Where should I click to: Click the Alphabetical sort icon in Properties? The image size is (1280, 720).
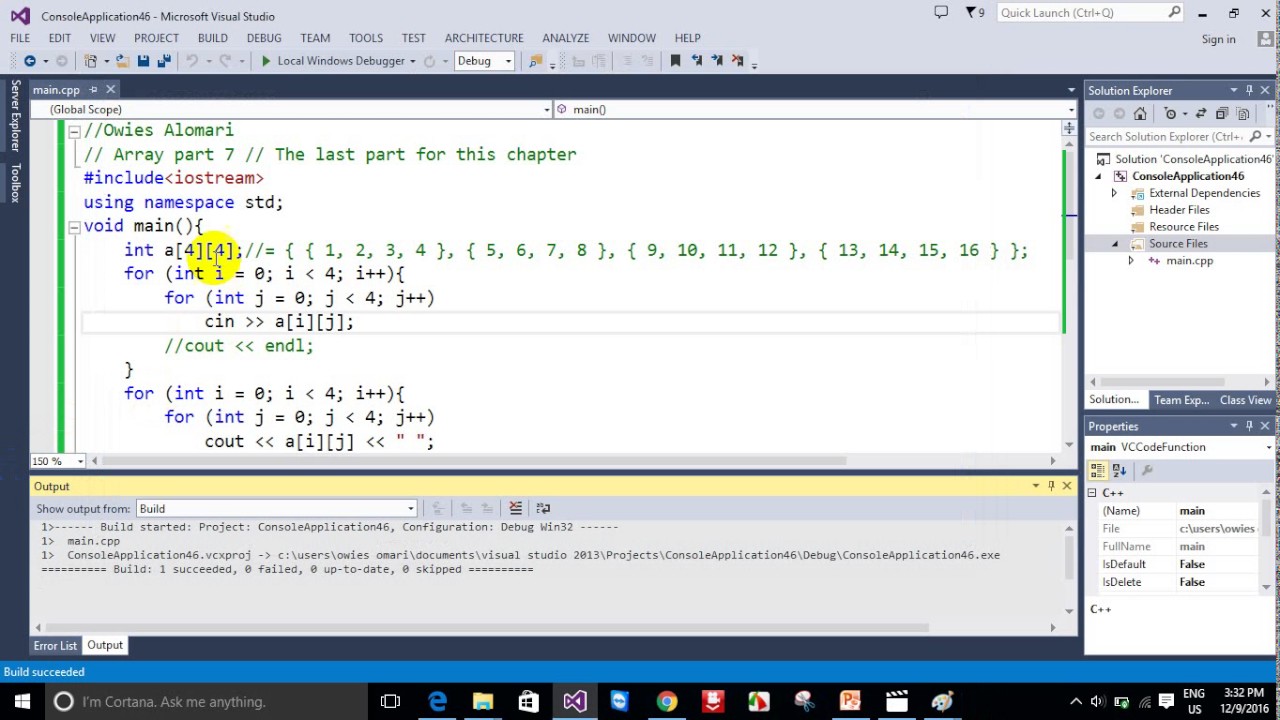coord(1119,470)
